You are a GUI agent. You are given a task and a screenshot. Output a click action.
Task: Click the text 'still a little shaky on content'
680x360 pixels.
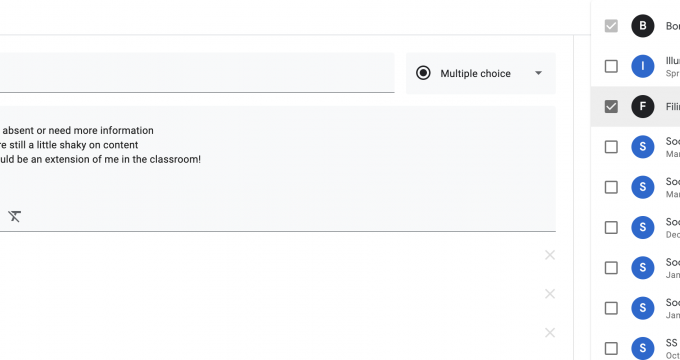coord(74,145)
